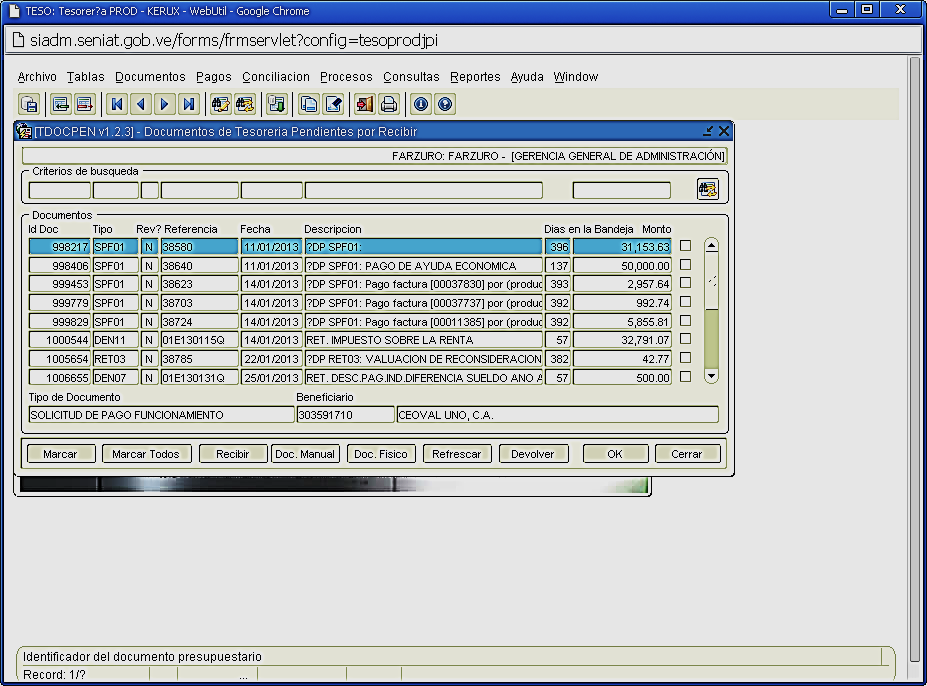Click the Marcar Todos button
The height and width of the screenshot is (686, 927).
(146, 454)
